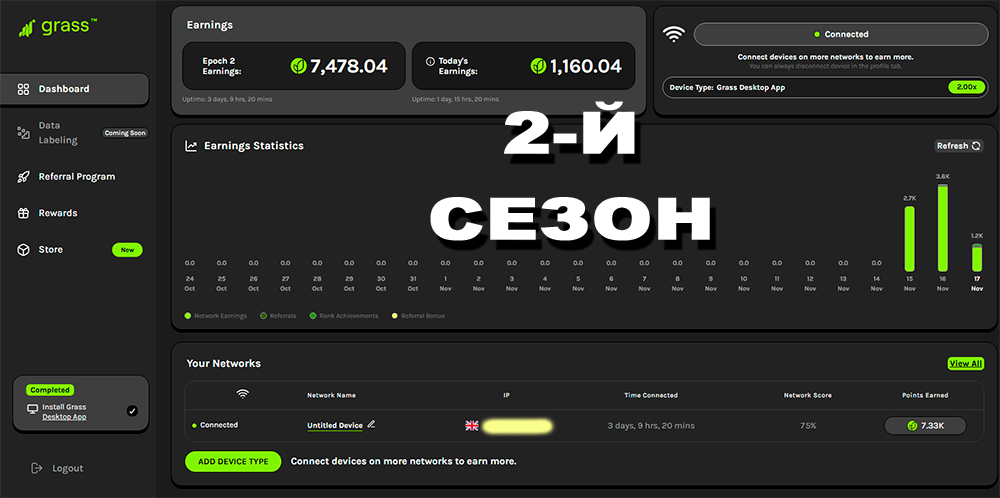
Task: Click the desktop monitor icon
Action: coord(33,409)
